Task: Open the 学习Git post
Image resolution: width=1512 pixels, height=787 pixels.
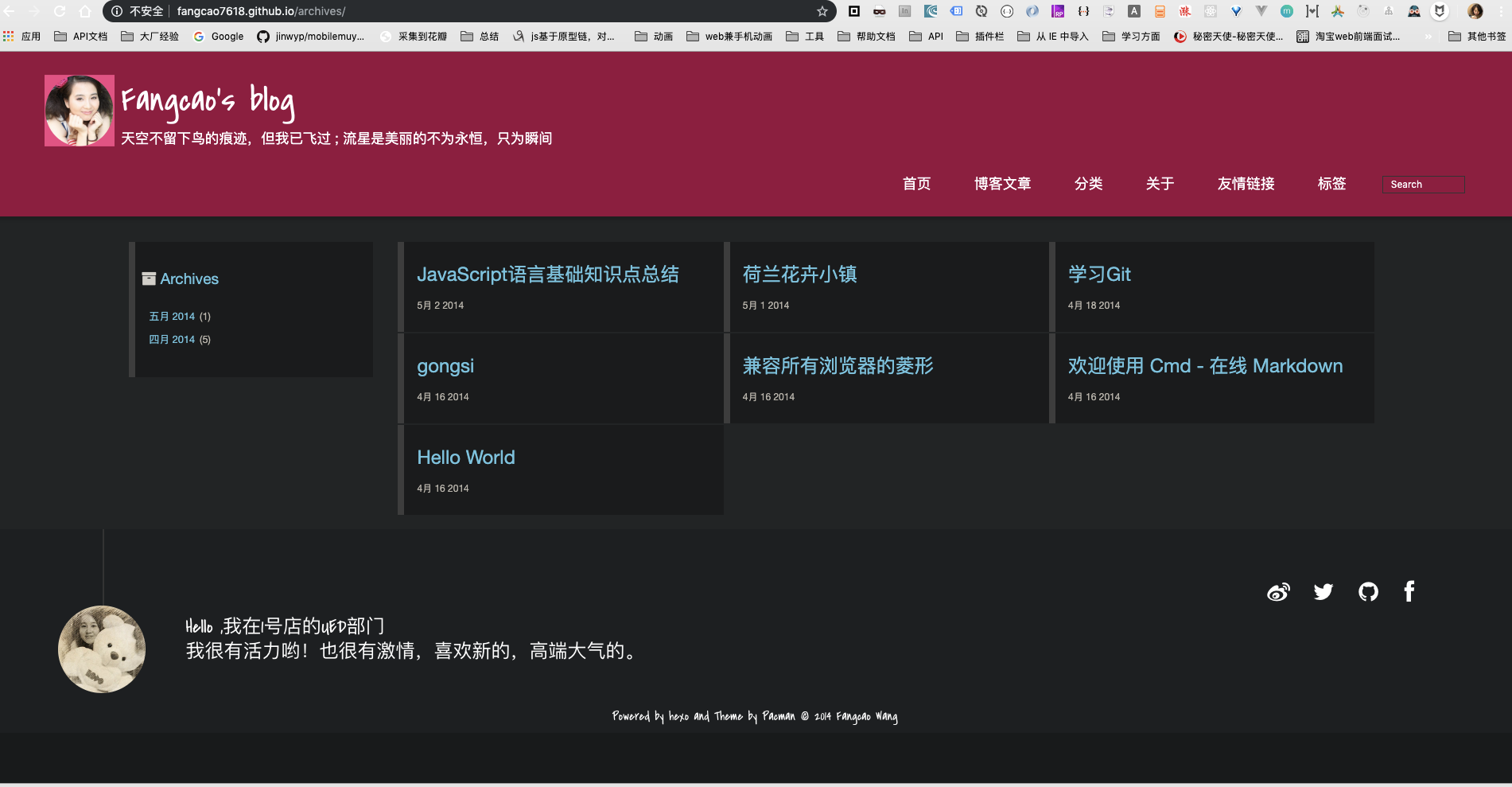Action: point(1099,275)
